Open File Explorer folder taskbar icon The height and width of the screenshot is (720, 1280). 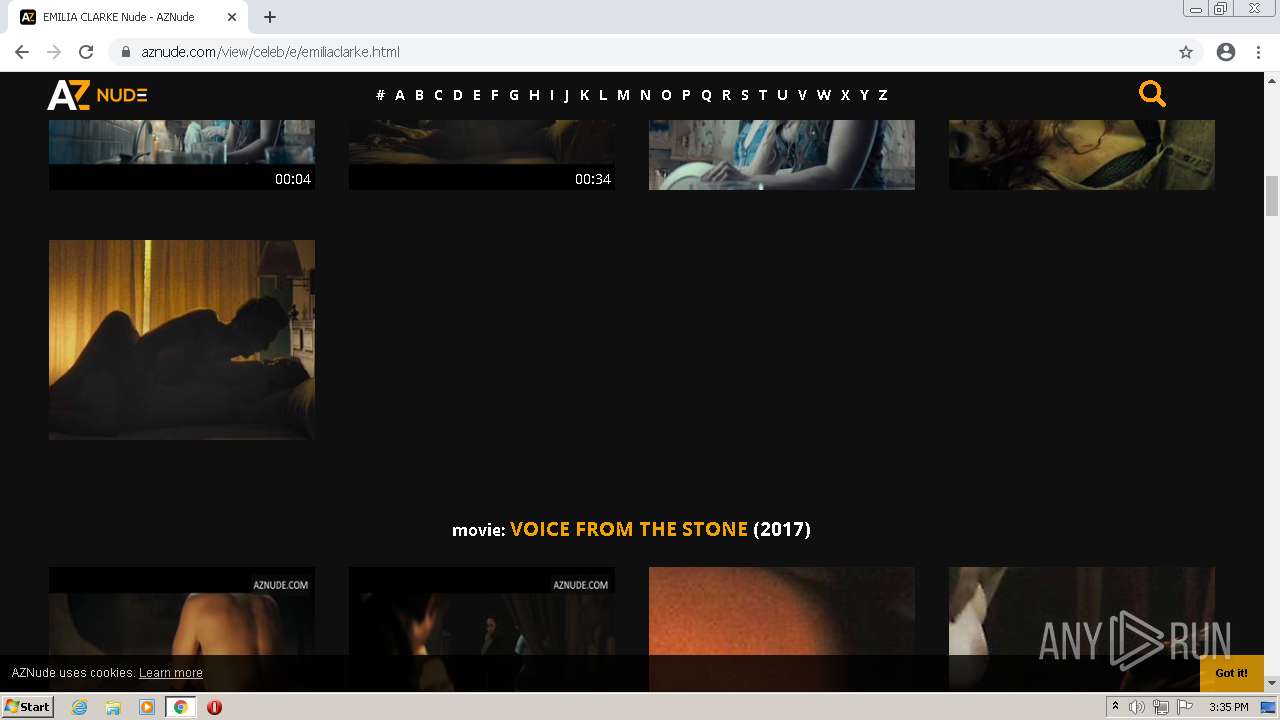(113, 707)
